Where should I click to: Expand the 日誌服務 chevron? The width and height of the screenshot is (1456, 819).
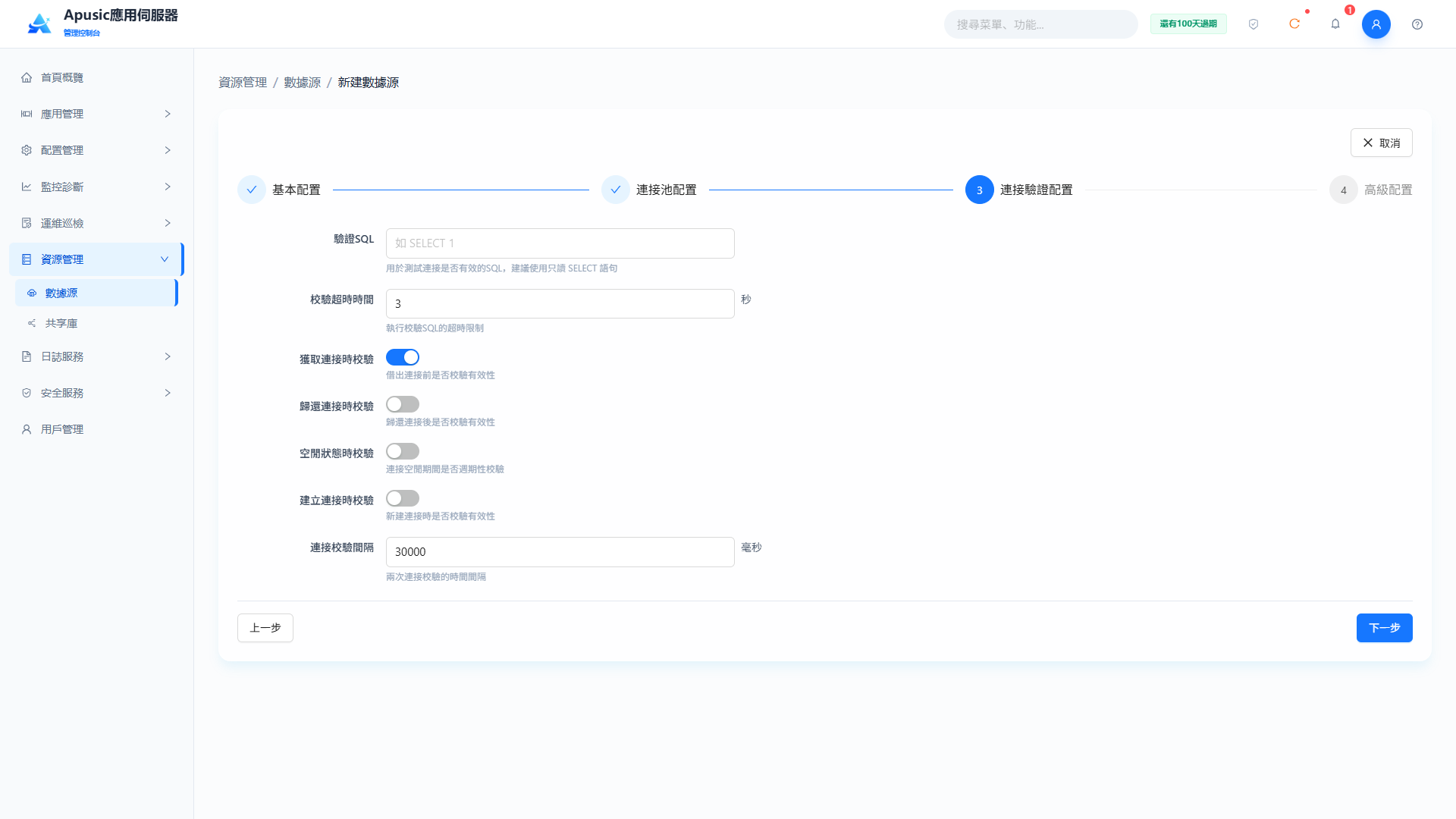pos(168,356)
